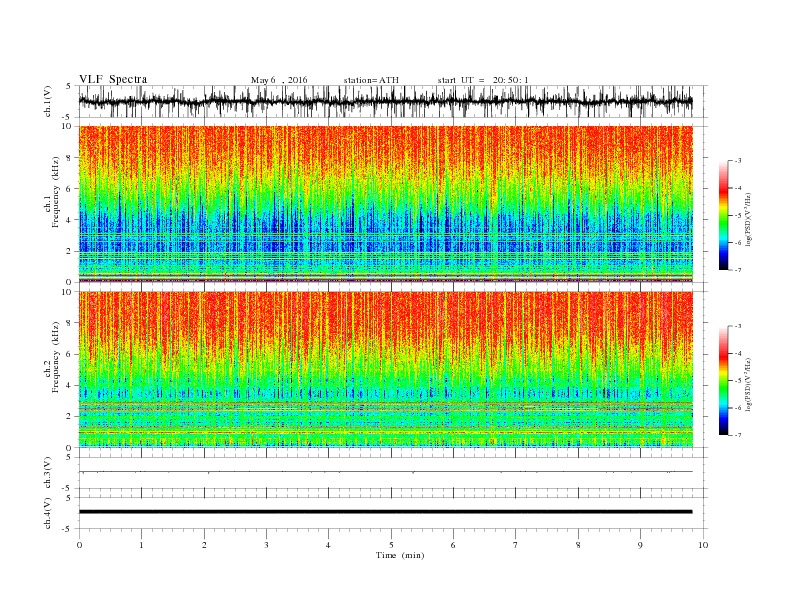Click the 'VLF Spectra' plot title
This screenshot has height=612, width=792.
click(x=113, y=79)
